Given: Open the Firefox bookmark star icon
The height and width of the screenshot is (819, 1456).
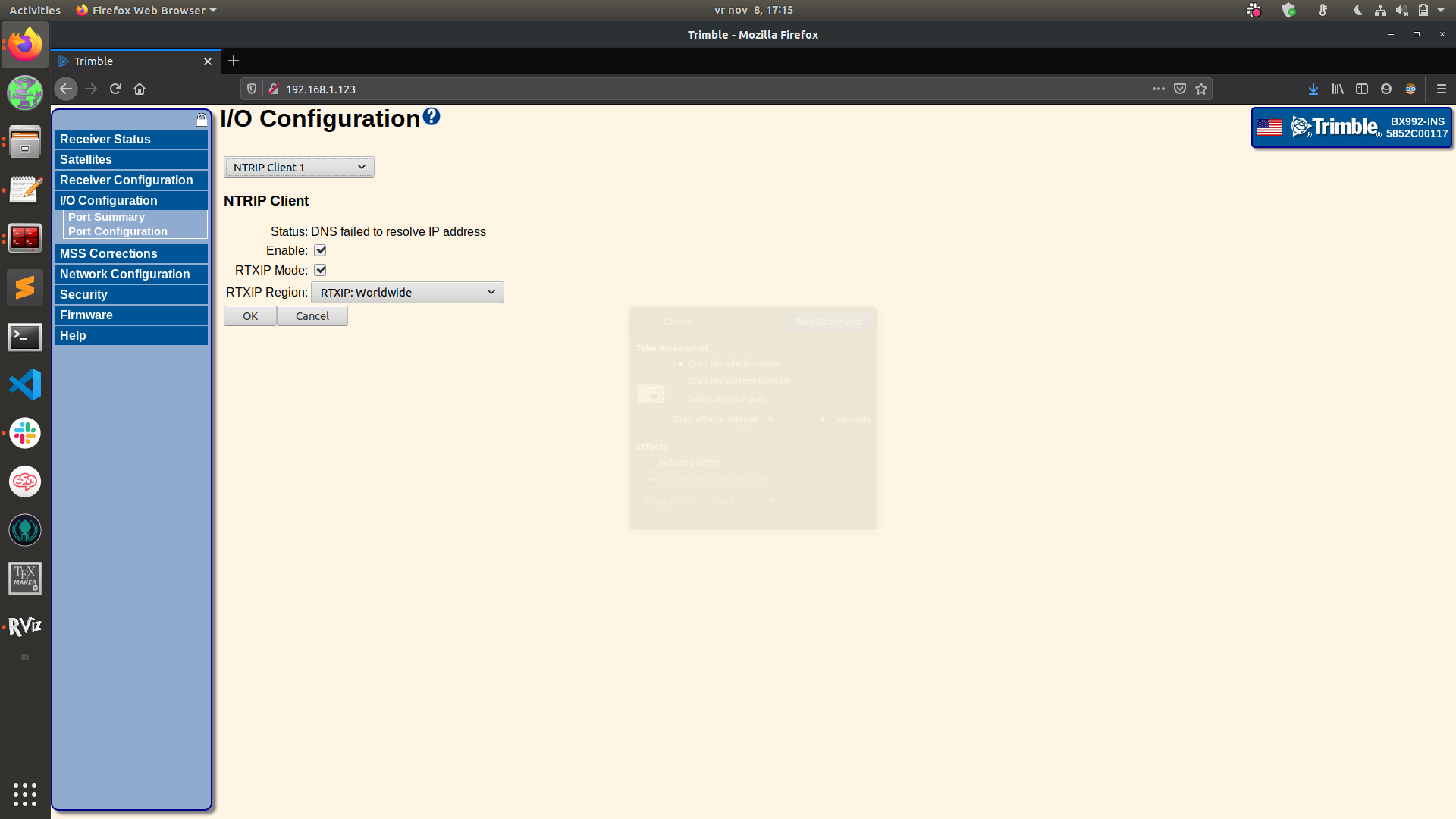Looking at the screenshot, I should (1202, 89).
